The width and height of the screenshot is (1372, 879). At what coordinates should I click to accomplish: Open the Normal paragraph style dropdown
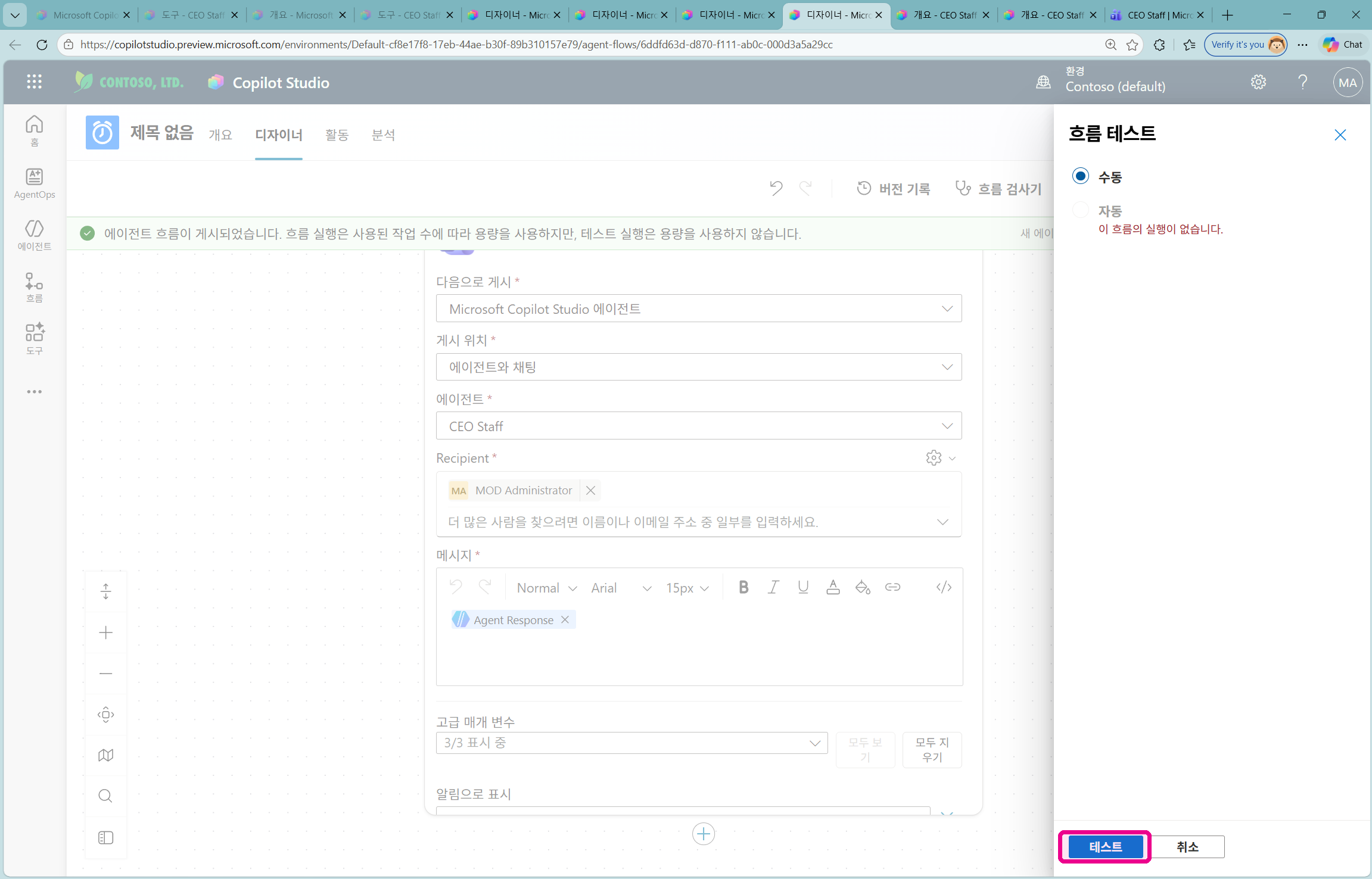[x=546, y=588]
